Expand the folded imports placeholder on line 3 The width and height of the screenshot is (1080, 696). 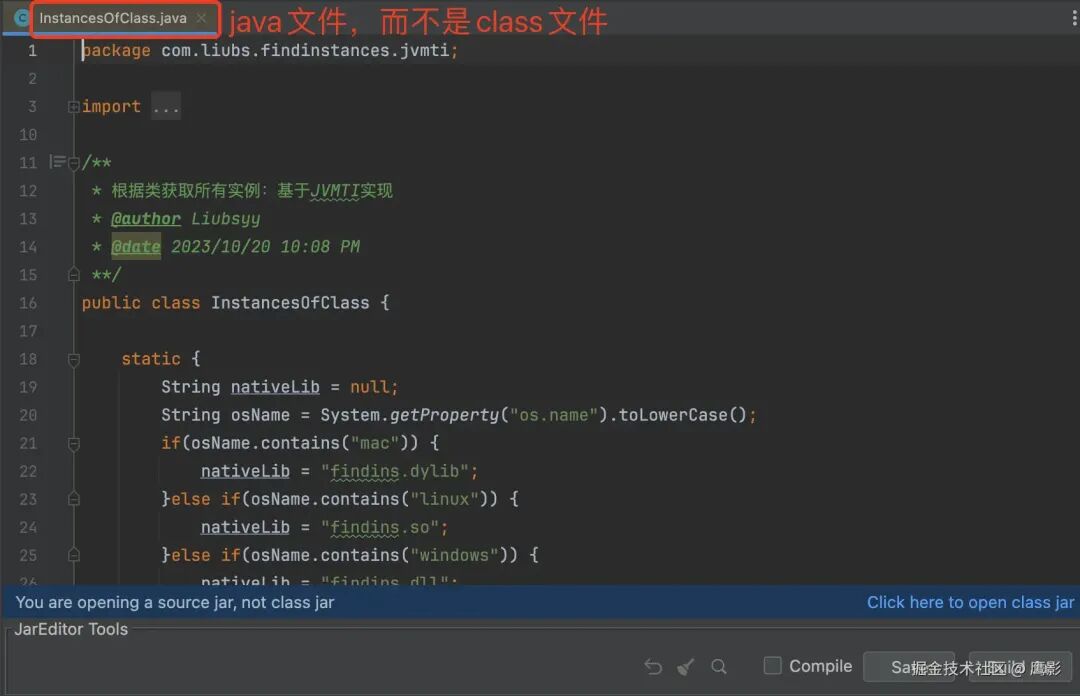(166, 107)
